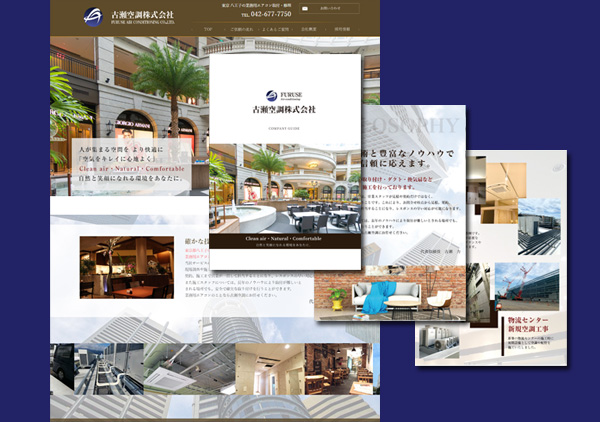Open the お問い合わせ contact button

tap(329, 8)
